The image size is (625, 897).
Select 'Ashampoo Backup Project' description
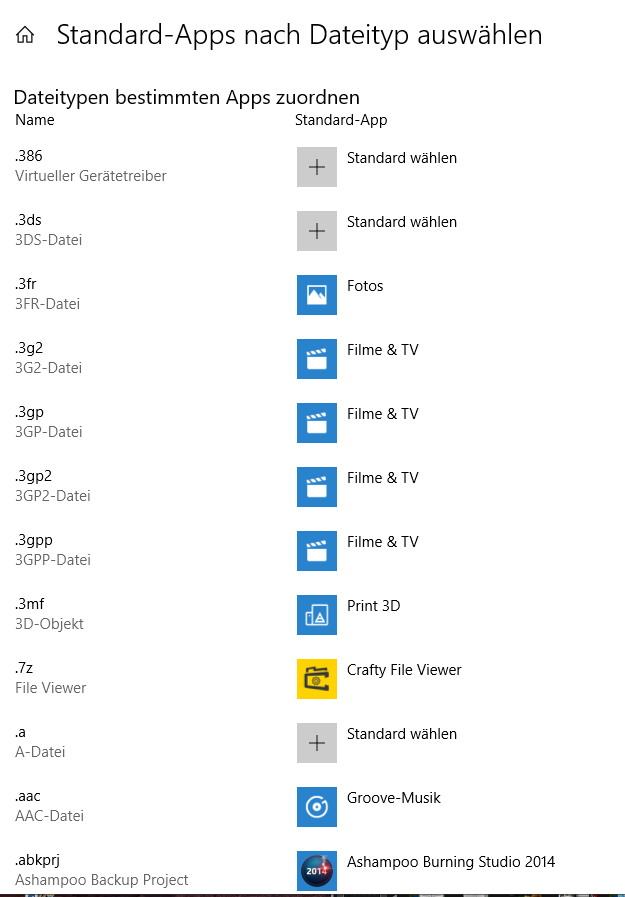click(102, 880)
